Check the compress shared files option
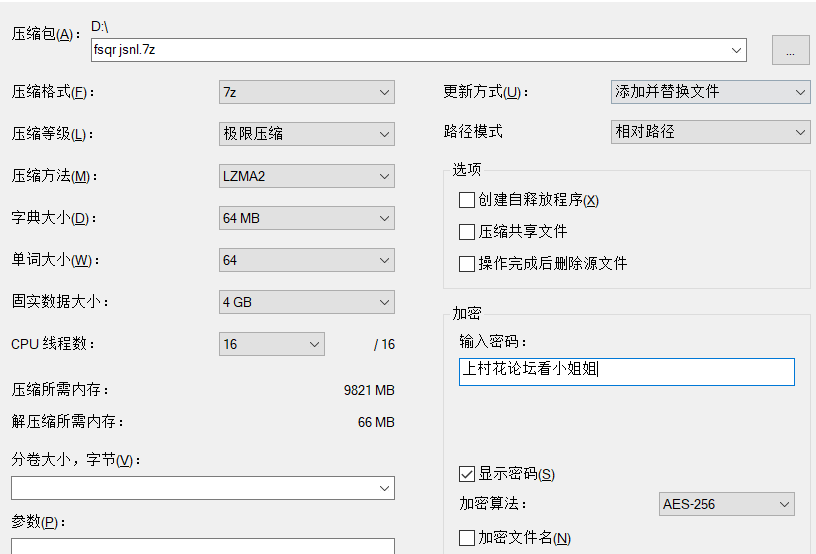Screen dimensions: 816x554 (467, 232)
